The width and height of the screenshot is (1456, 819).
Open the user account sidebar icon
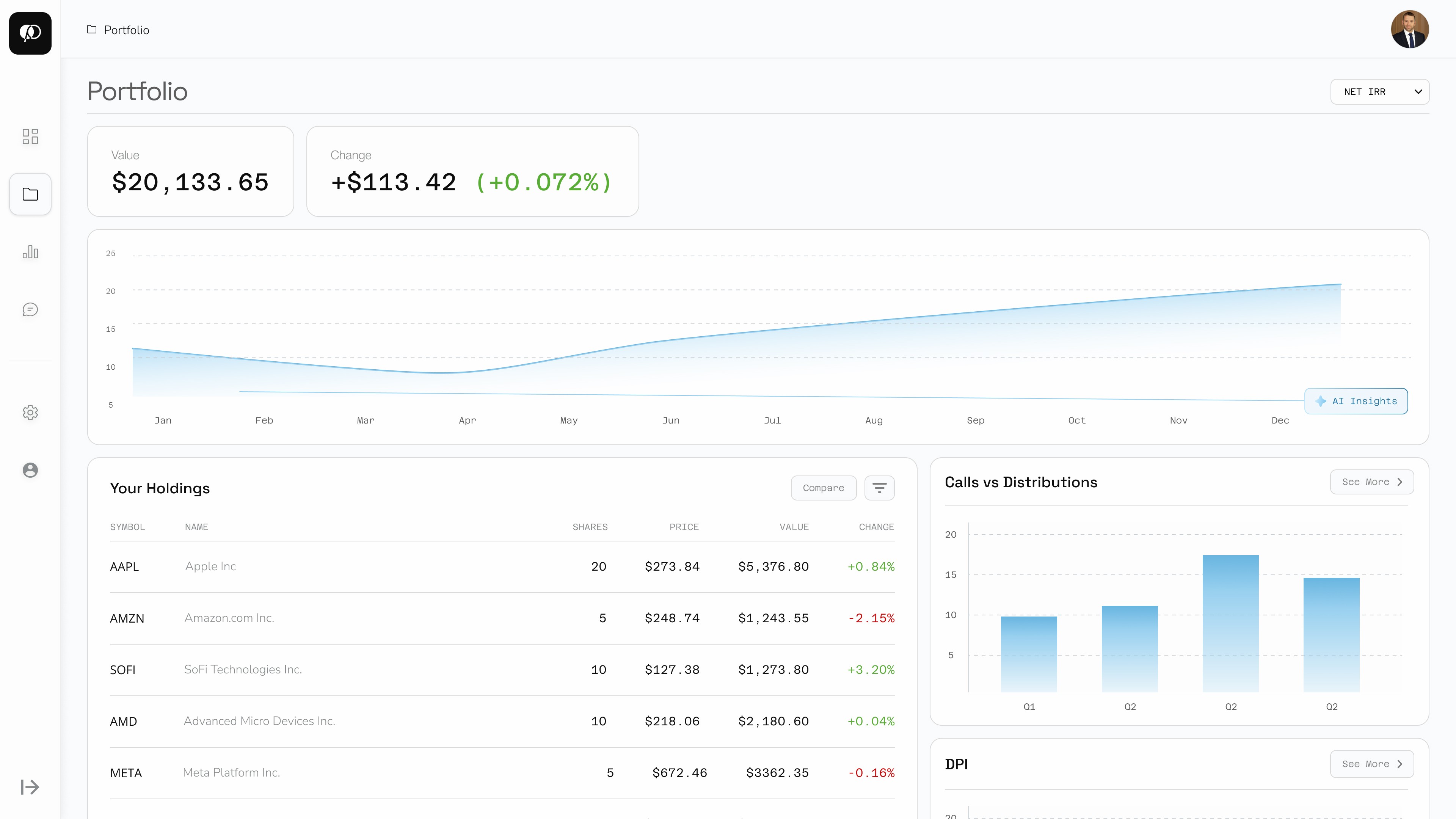(30, 470)
